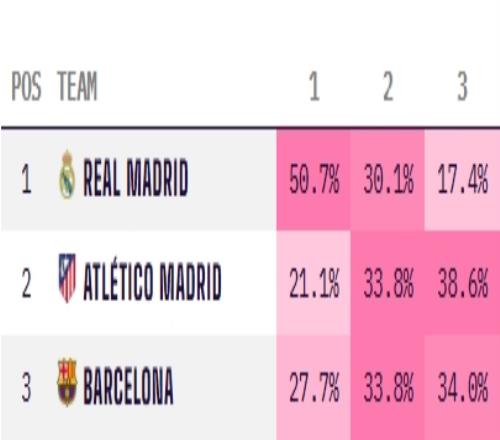Open the Real Madrid team link
Image resolution: width=500 pixels, height=440 pixels.
click(x=136, y=178)
